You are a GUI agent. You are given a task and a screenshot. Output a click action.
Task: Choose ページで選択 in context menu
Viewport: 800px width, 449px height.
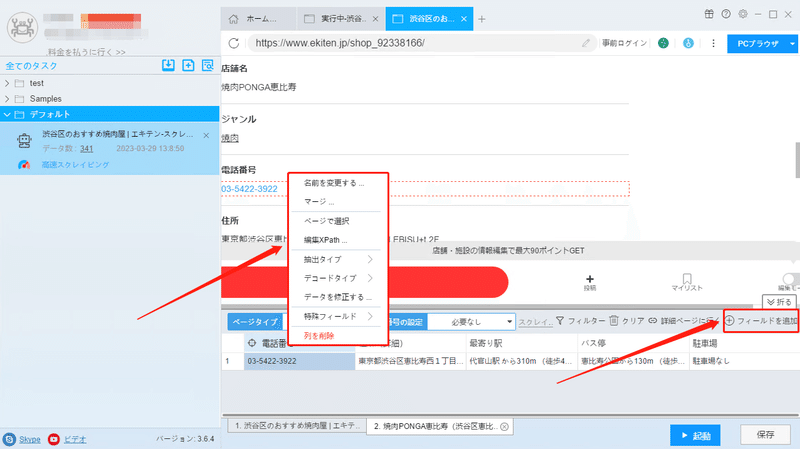pyautogui.click(x=327, y=221)
